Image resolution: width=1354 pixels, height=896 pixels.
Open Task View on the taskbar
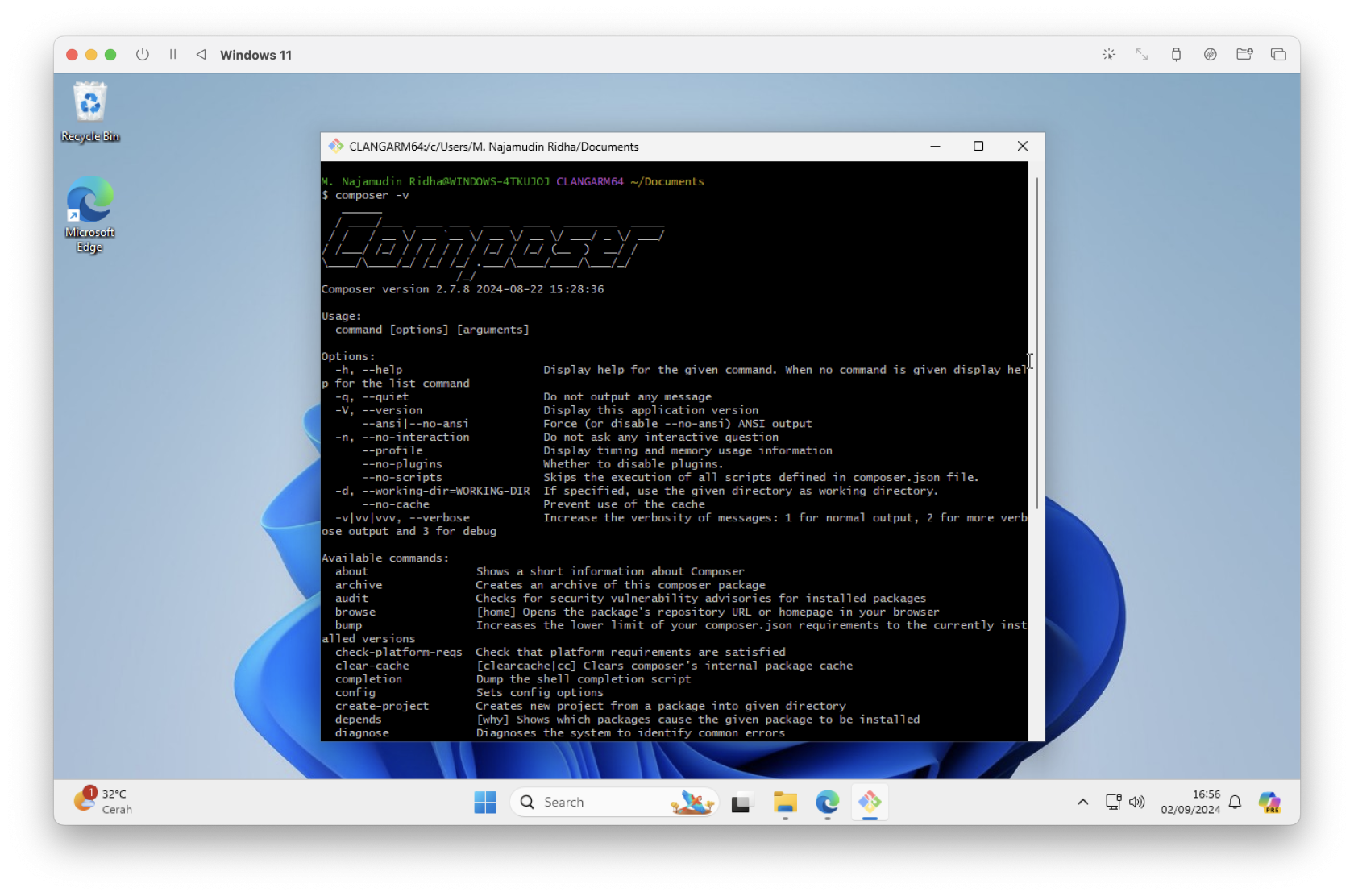(741, 803)
